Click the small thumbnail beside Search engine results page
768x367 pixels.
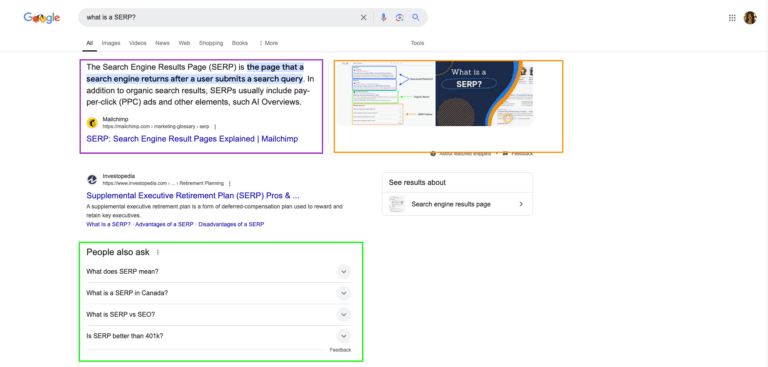(x=397, y=204)
